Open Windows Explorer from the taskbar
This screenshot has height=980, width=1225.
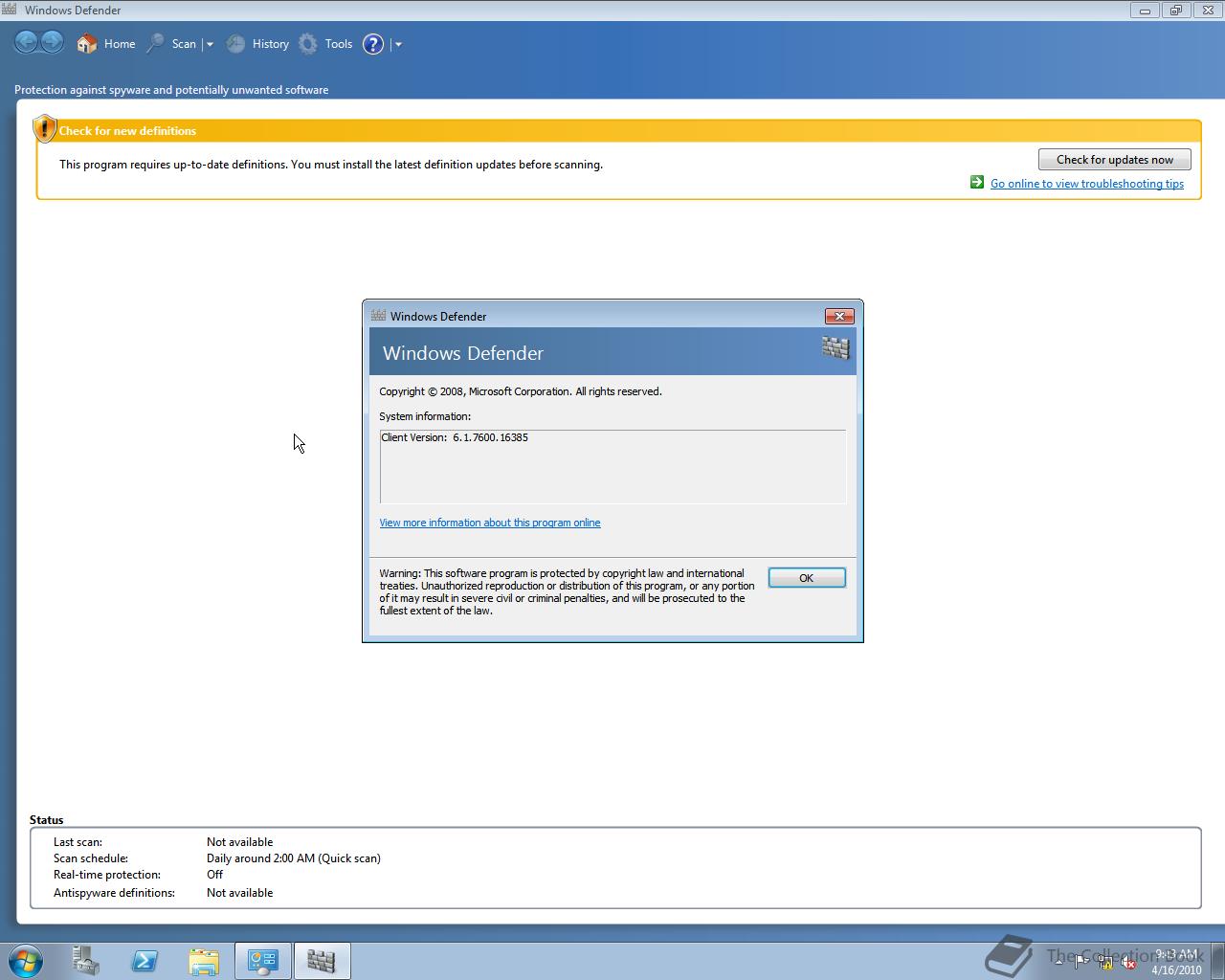pyautogui.click(x=204, y=961)
